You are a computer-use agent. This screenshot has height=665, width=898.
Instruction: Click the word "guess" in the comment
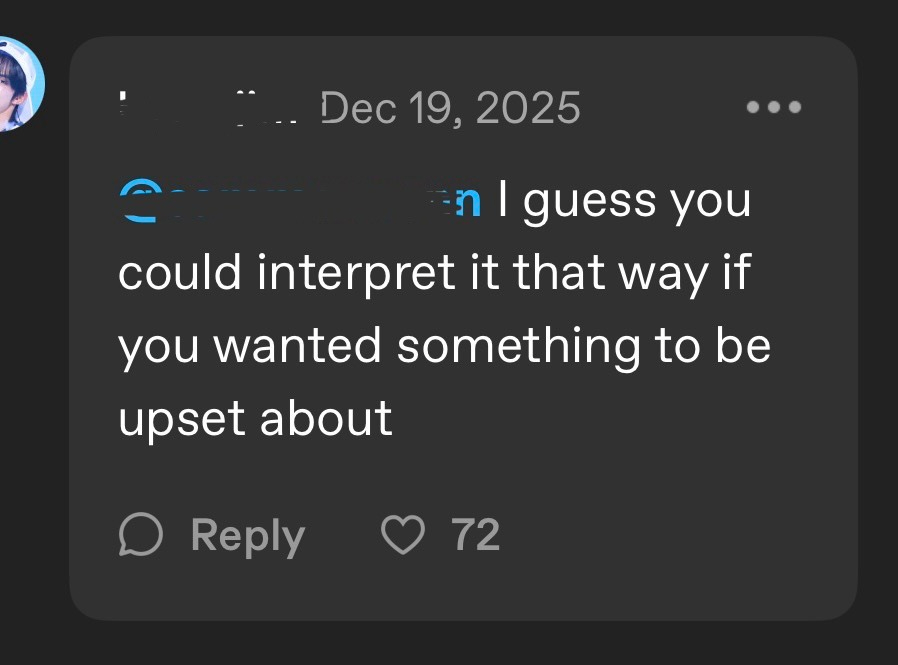pos(590,203)
